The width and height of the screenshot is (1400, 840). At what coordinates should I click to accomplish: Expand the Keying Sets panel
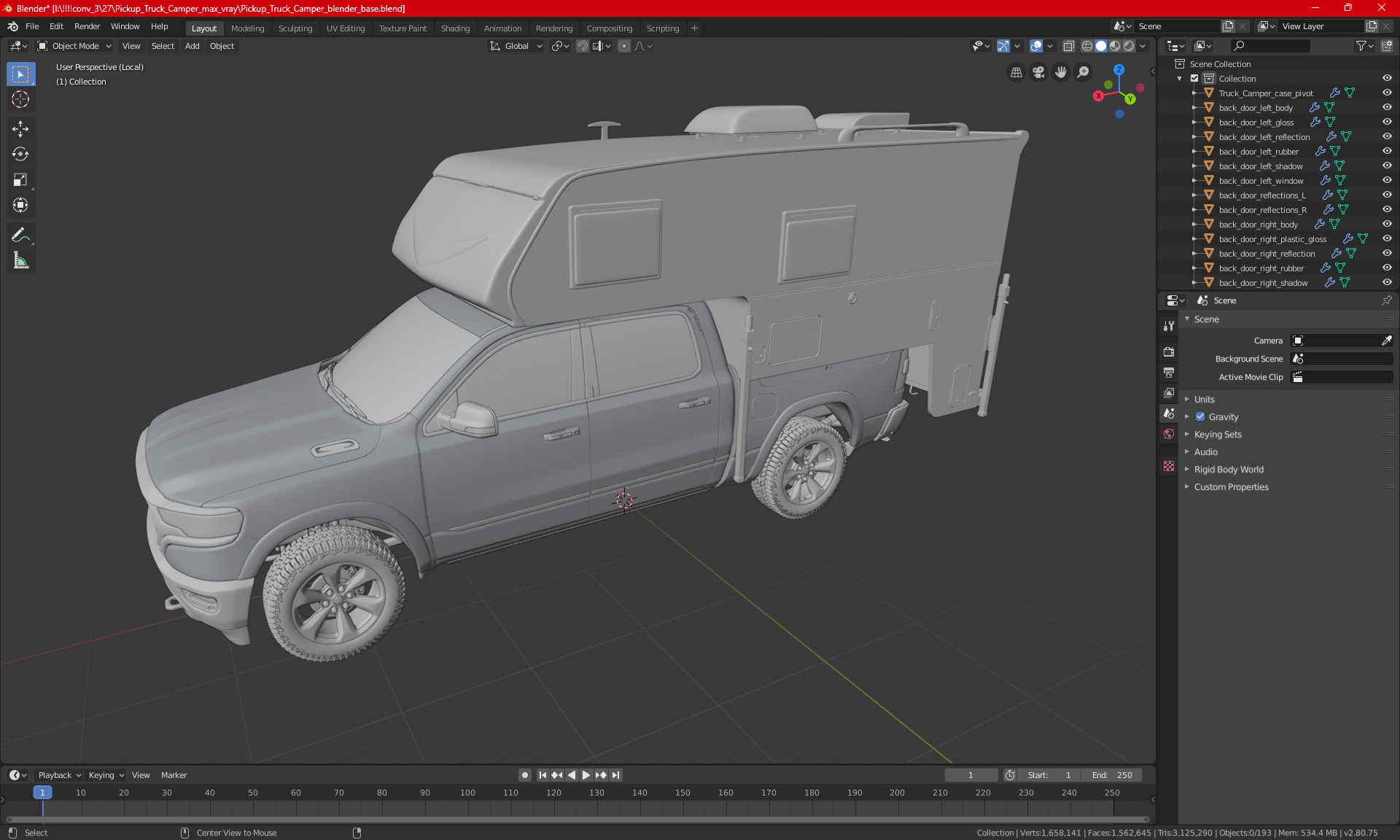(x=1217, y=435)
